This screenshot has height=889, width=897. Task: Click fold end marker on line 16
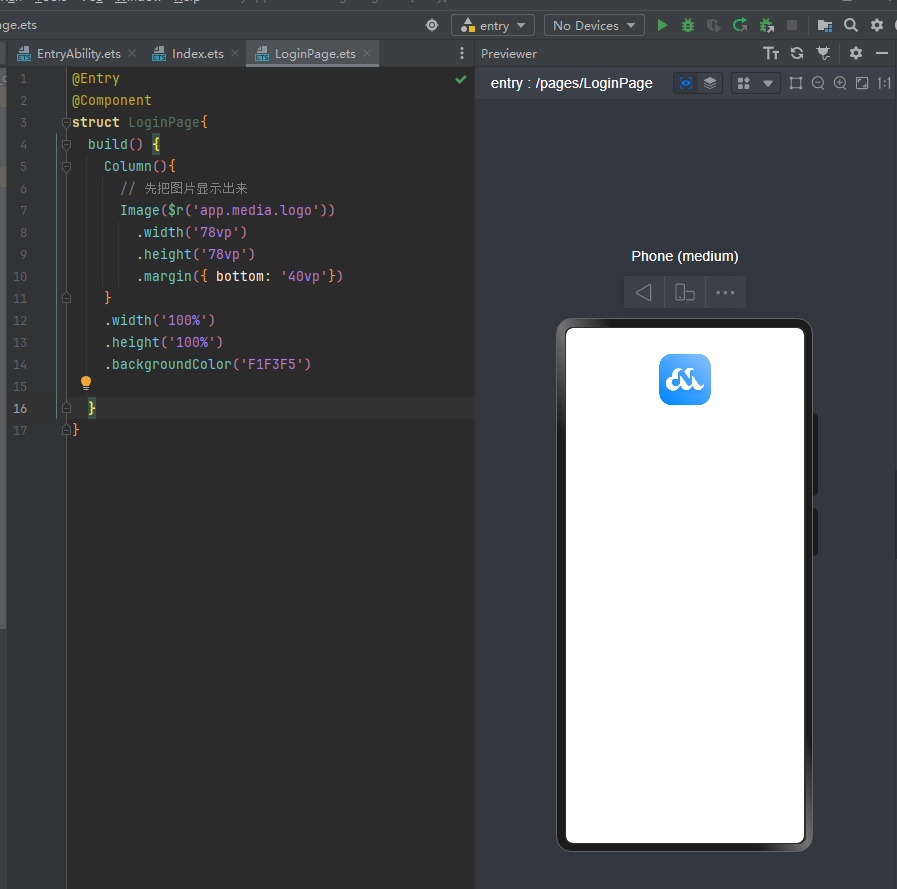(66, 408)
